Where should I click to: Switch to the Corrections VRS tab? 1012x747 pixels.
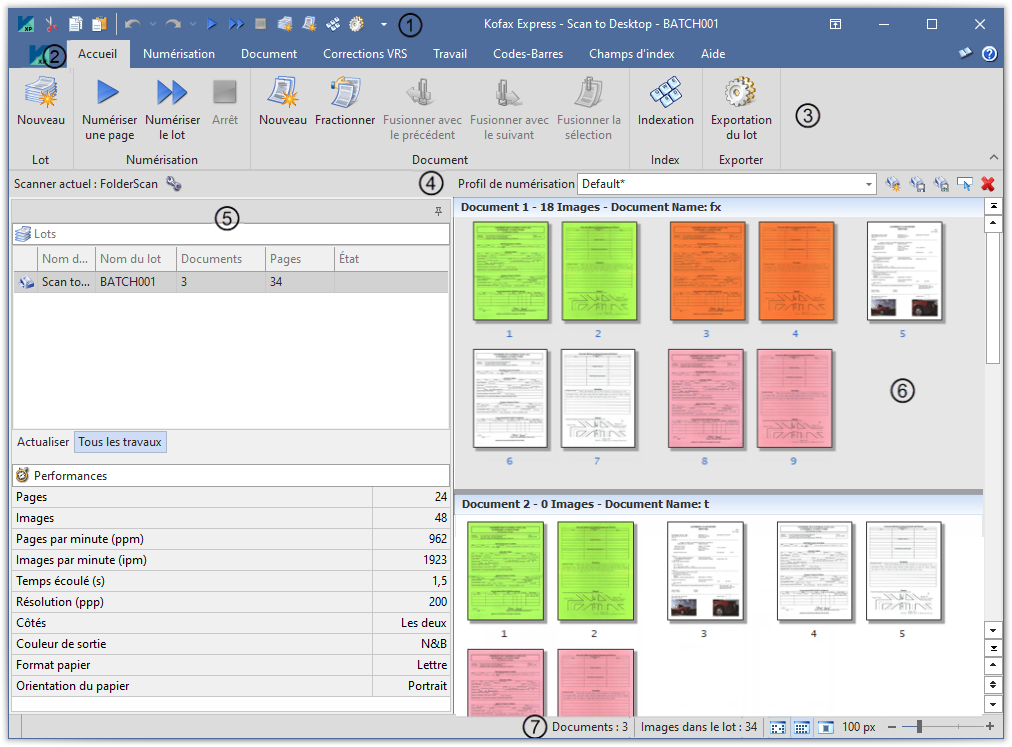(364, 54)
